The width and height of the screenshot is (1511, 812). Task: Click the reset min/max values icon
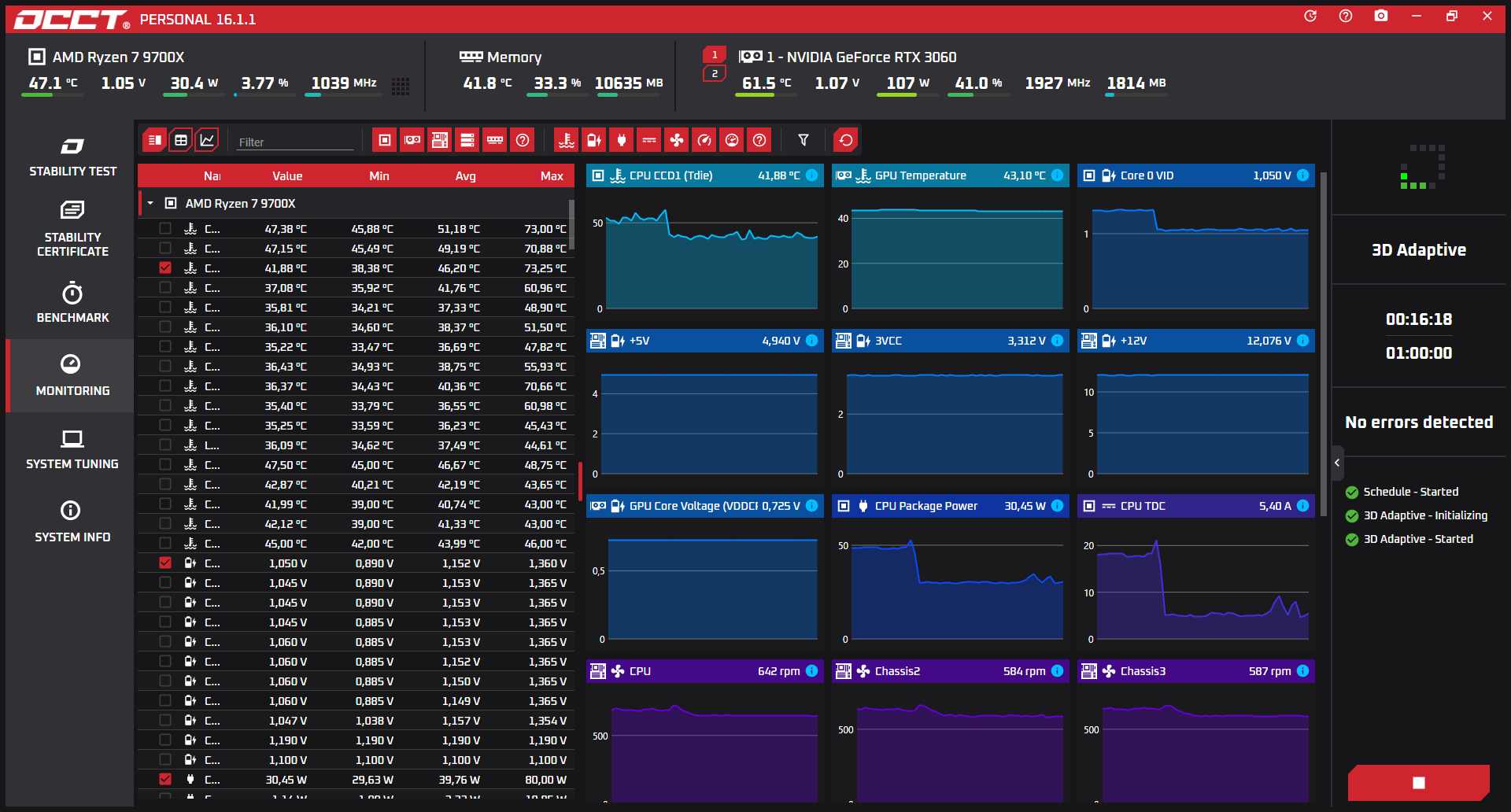pyautogui.click(x=845, y=140)
